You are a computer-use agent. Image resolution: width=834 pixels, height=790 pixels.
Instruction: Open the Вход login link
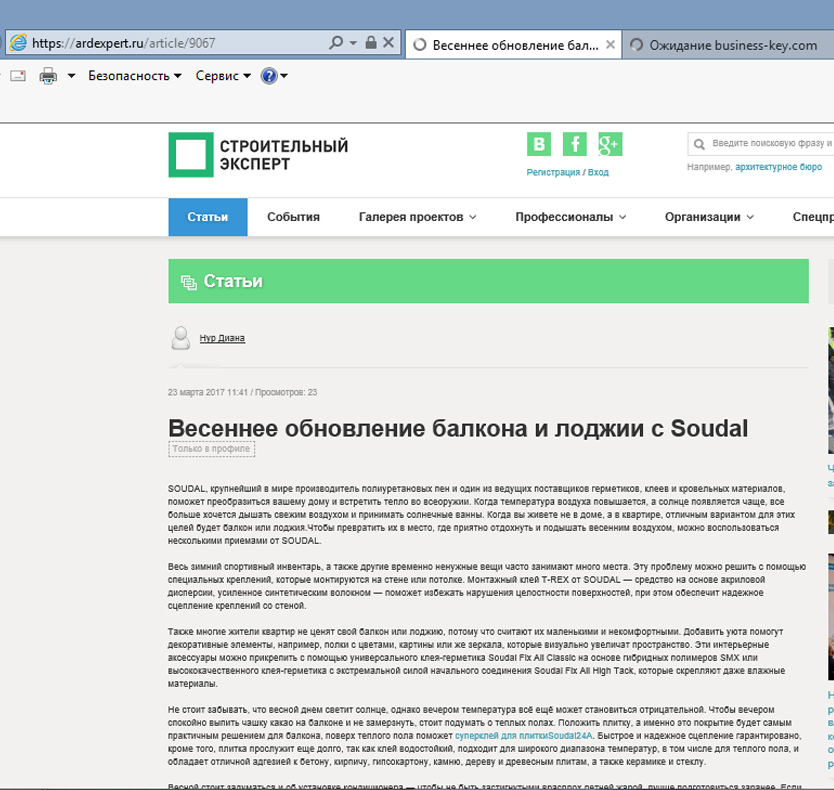pyautogui.click(x=598, y=172)
